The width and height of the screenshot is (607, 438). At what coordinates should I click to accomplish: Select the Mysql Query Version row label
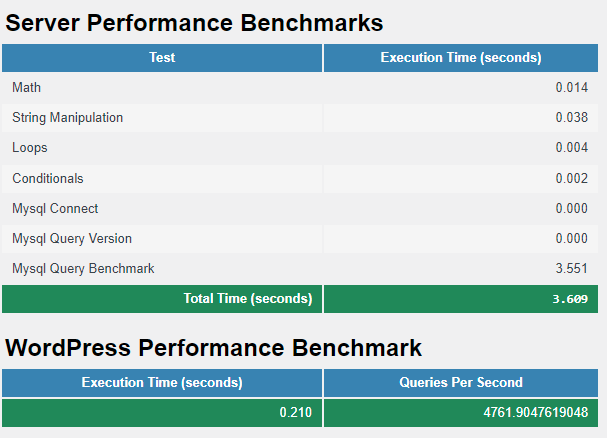pos(72,239)
